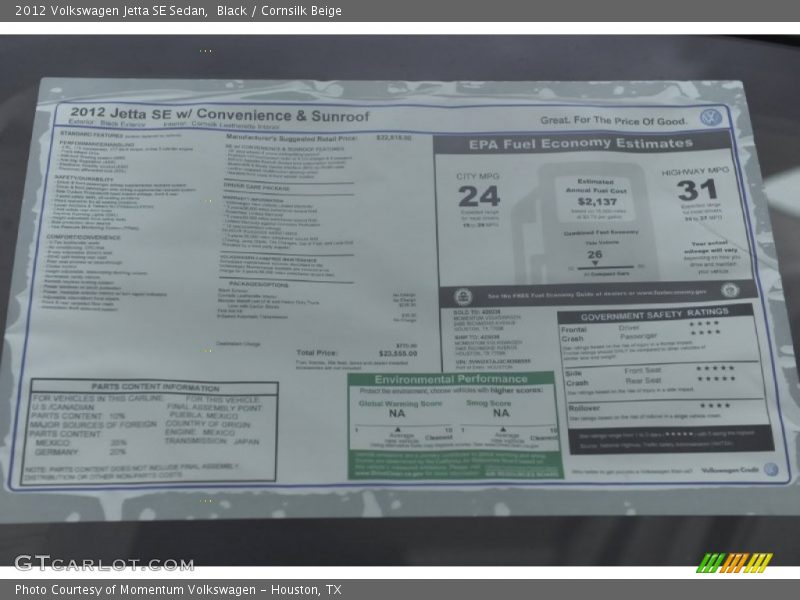Click the 'PACKAGES/OPTIONS' section heading

258,284
